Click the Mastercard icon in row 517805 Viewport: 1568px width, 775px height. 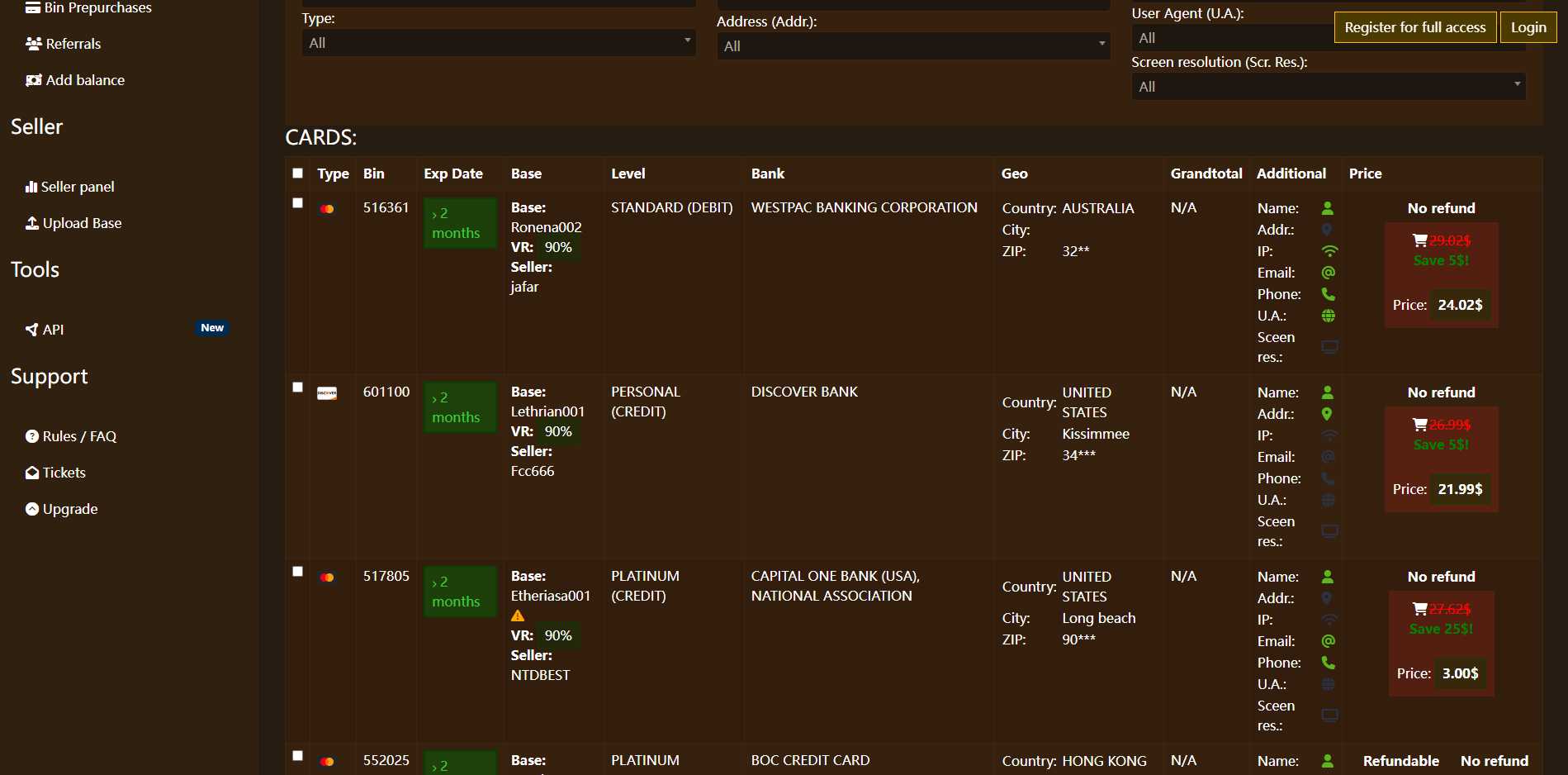pos(327,578)
